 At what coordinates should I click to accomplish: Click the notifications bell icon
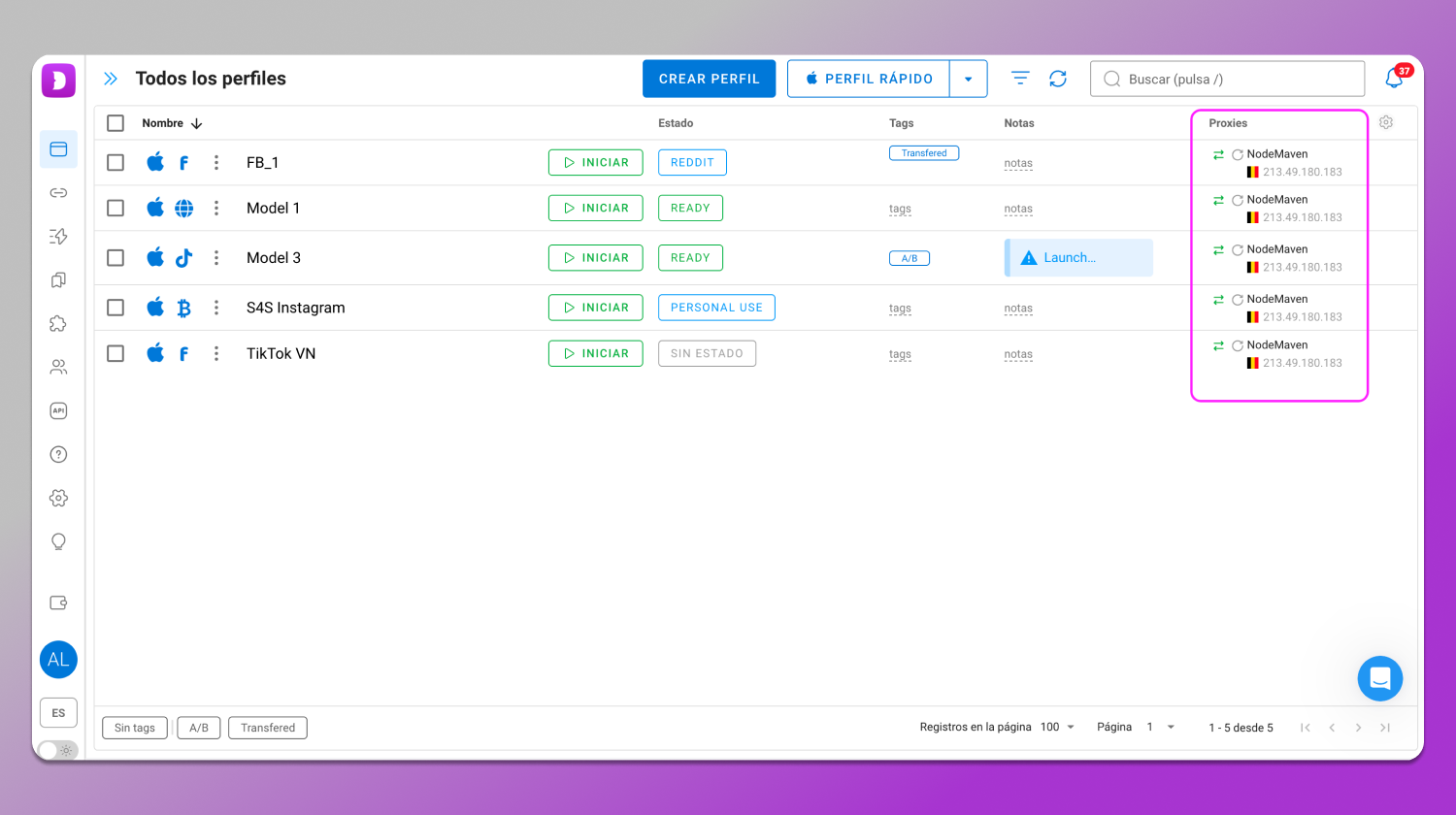(x=1394, y=79)
